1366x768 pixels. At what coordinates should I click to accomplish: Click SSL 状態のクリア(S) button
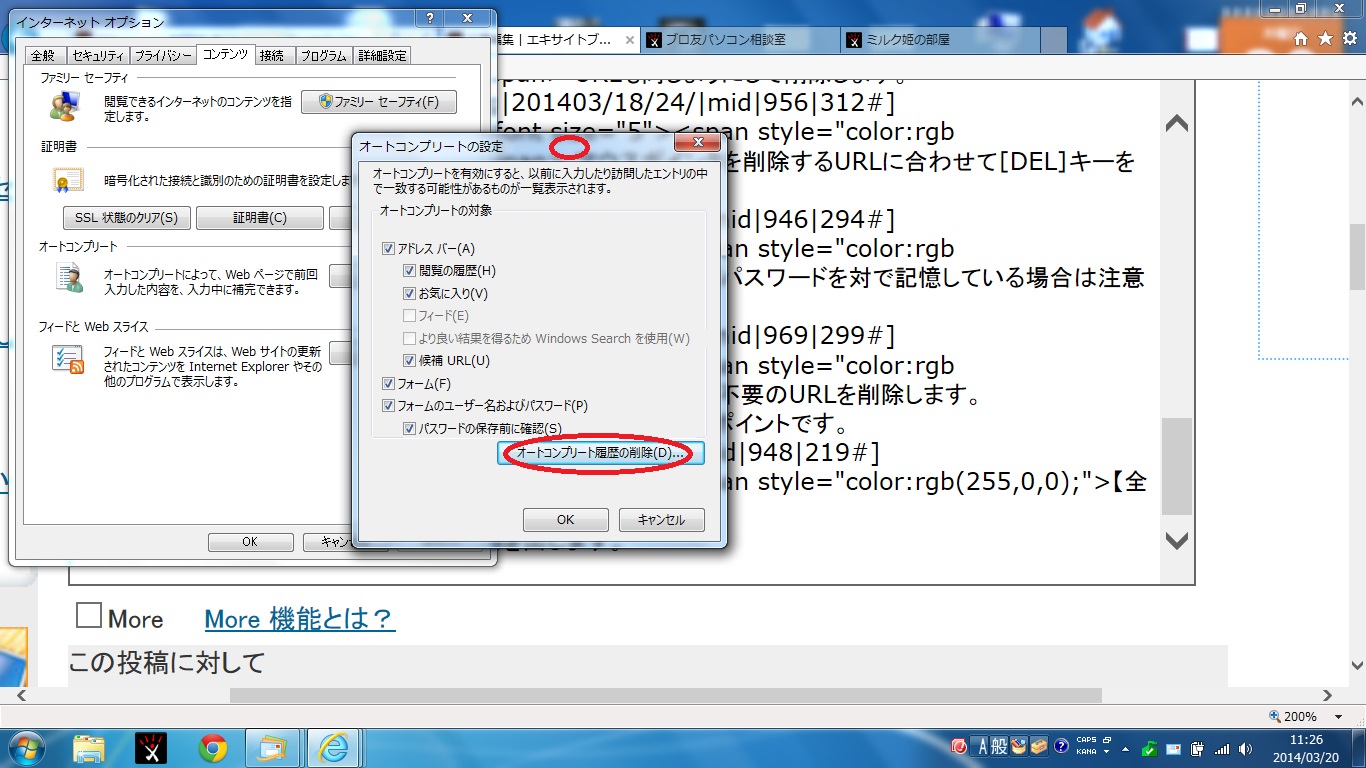coord(126,218)
